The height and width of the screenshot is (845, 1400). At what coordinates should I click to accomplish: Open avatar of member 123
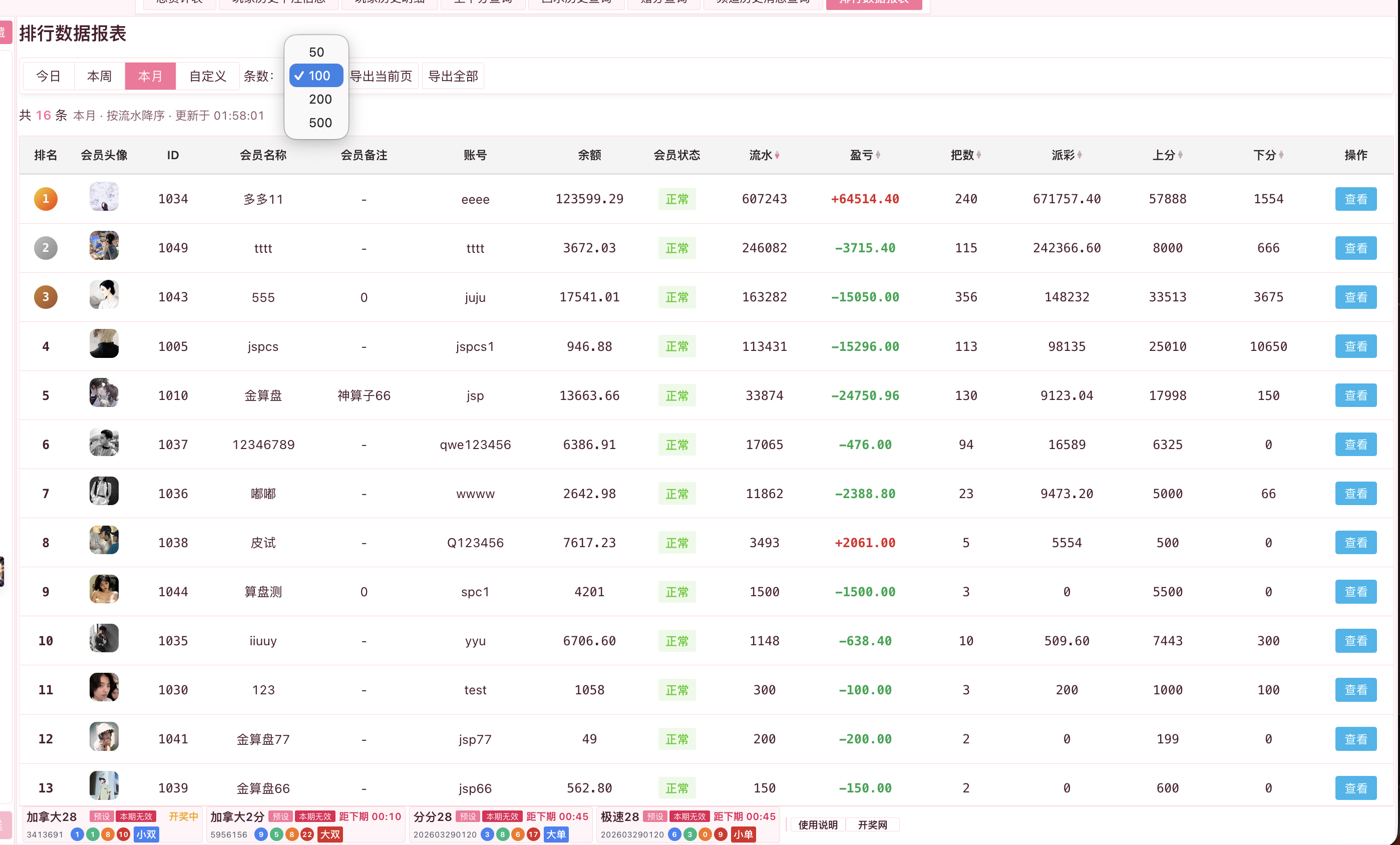click(104, 687)
